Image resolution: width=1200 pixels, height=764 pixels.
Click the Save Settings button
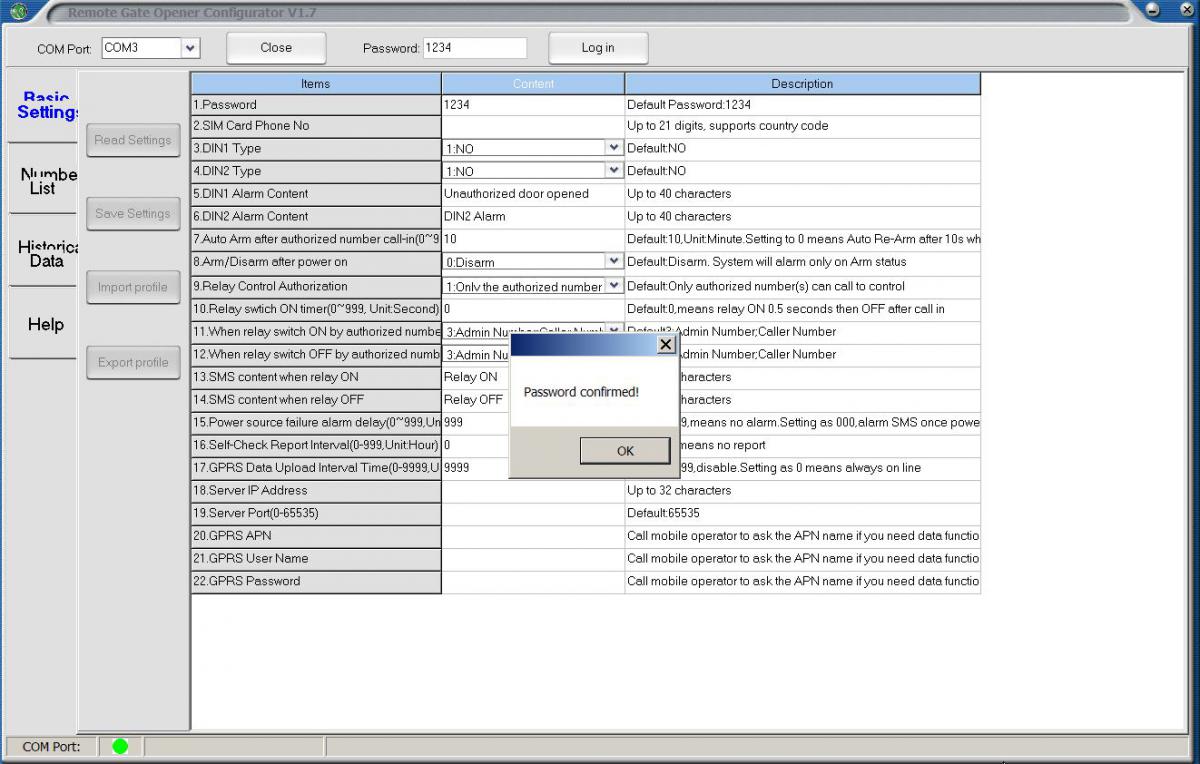coord(133,213)
